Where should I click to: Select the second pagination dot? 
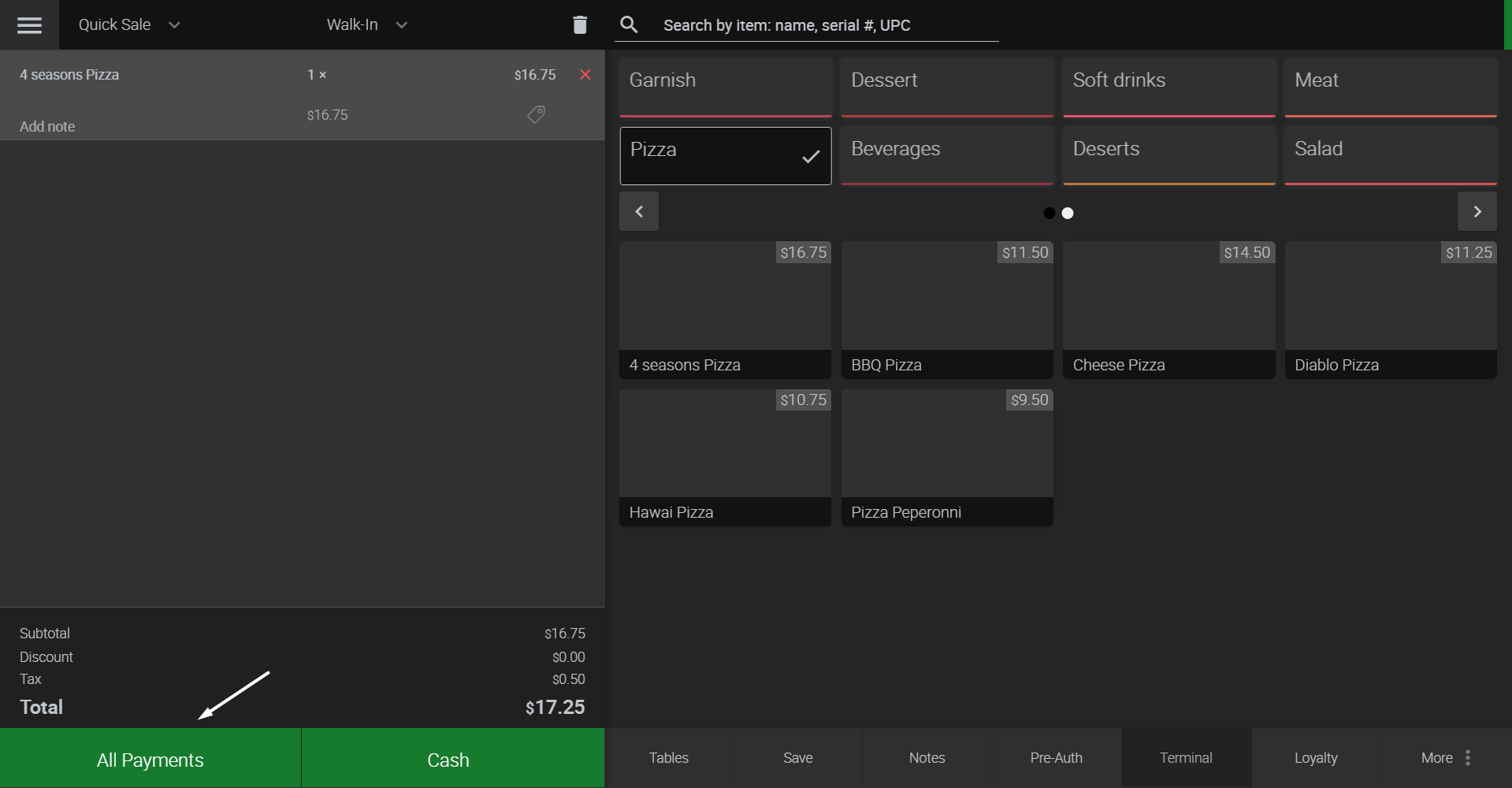[x=1068, y=213]
